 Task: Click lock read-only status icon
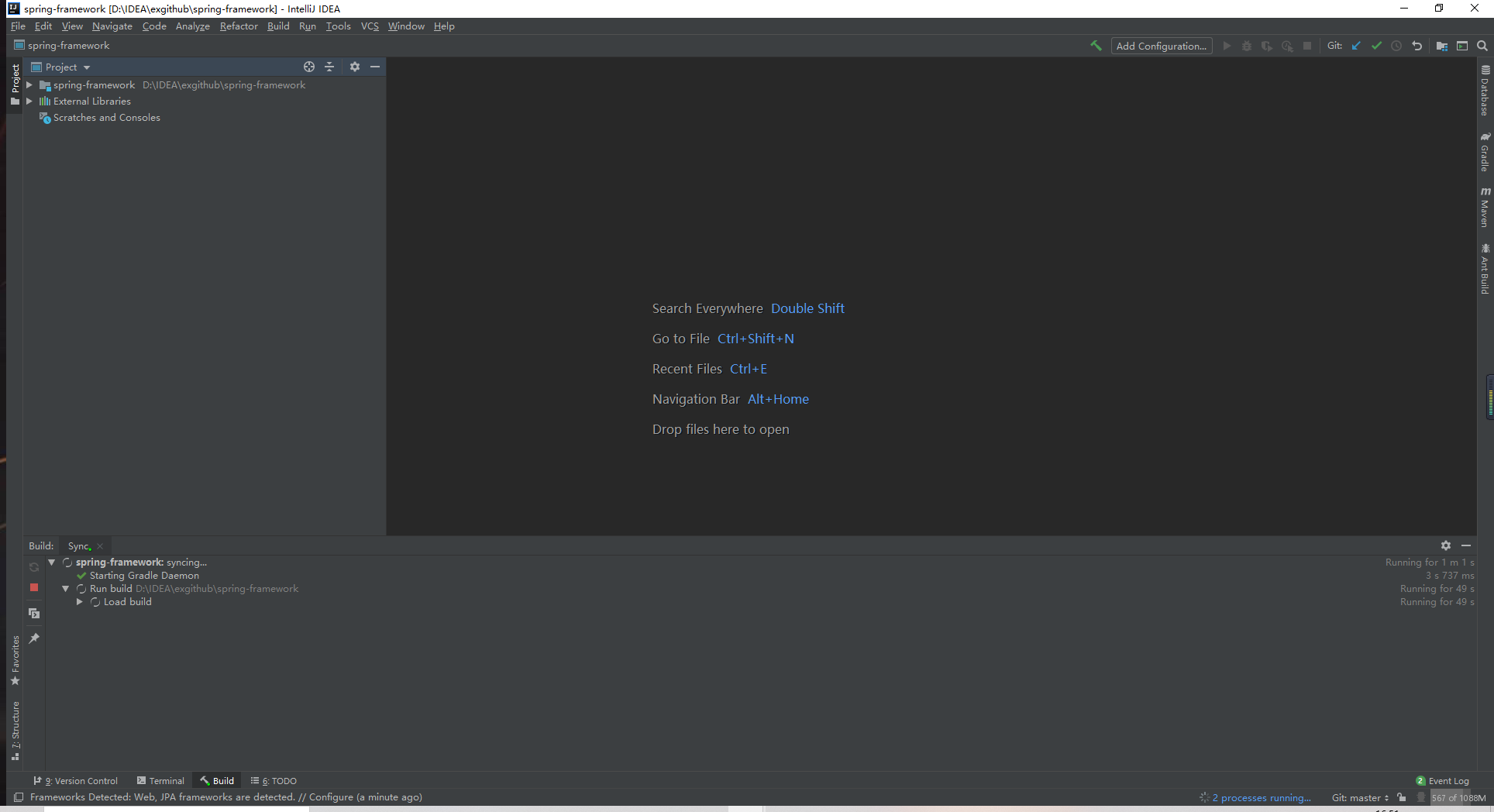(1402, 797)
